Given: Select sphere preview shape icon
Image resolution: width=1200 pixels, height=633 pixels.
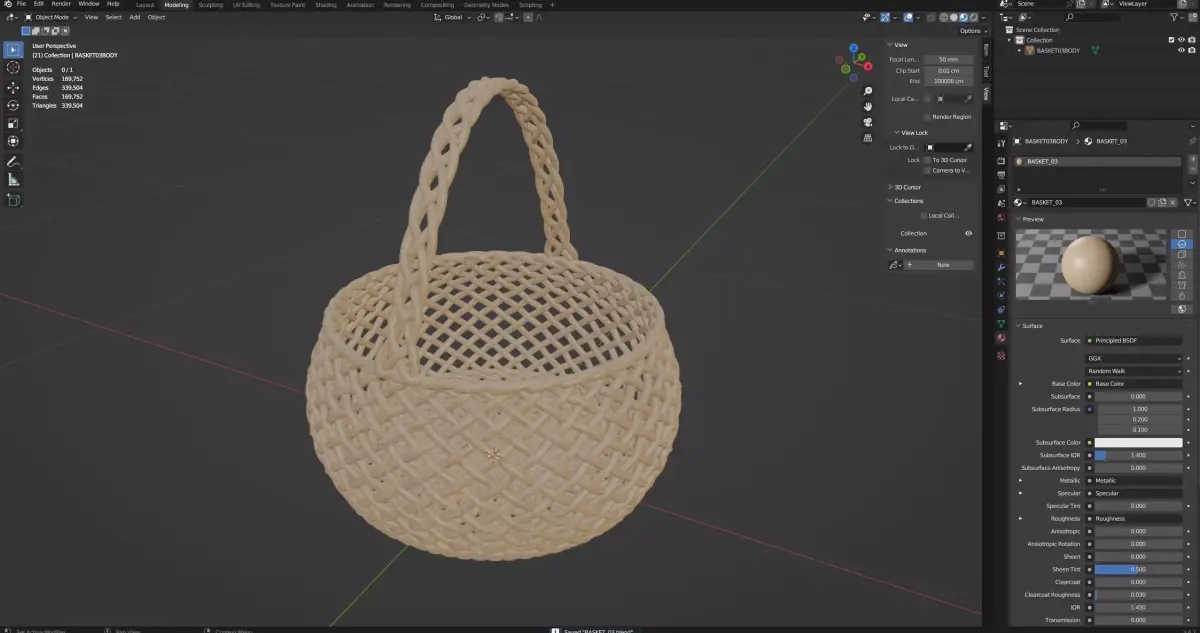Looking at the screenshot, I should click(x=1182, y=244).
